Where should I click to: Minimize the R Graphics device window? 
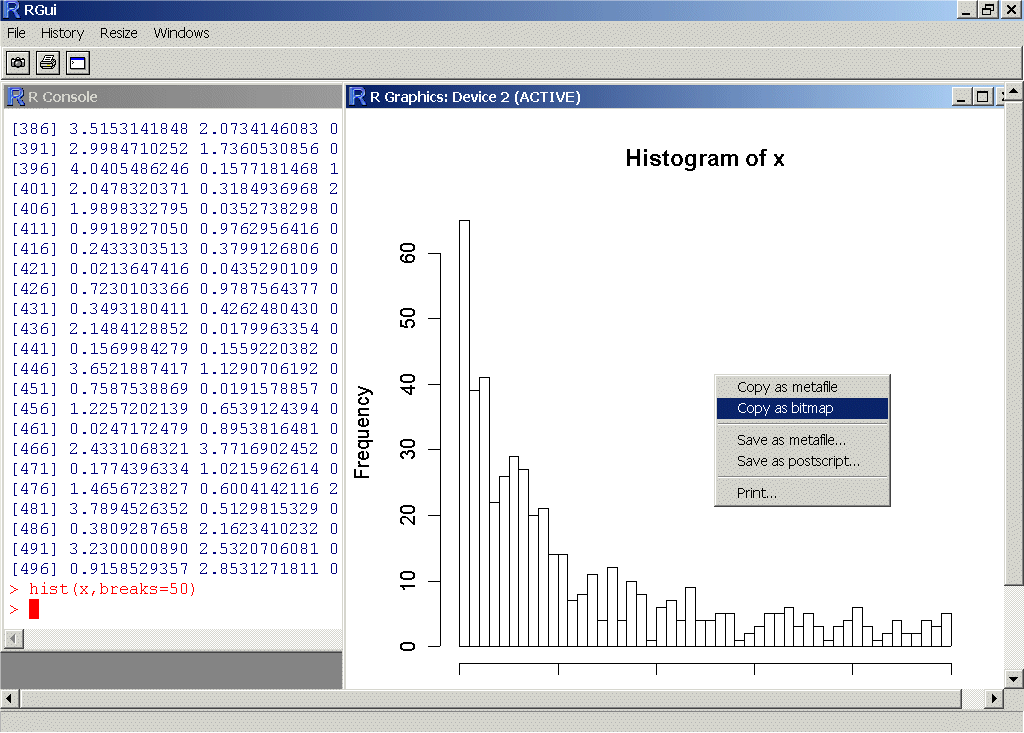(963, 97)
